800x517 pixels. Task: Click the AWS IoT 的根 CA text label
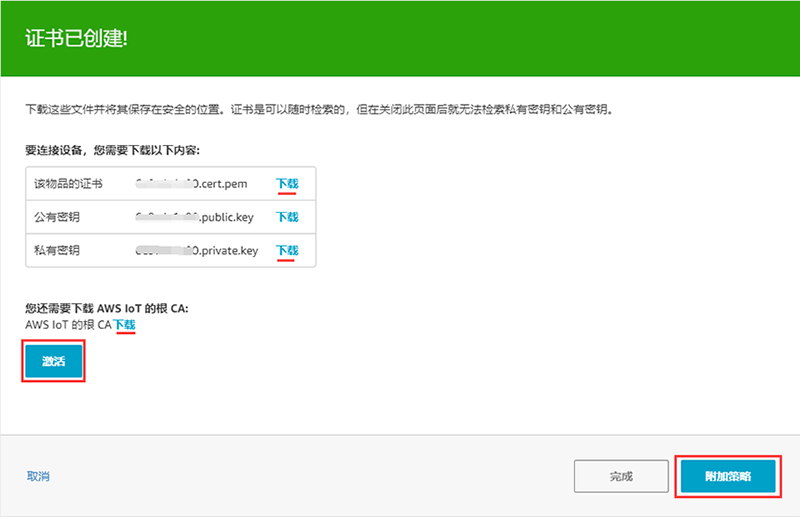coord(68,325)
